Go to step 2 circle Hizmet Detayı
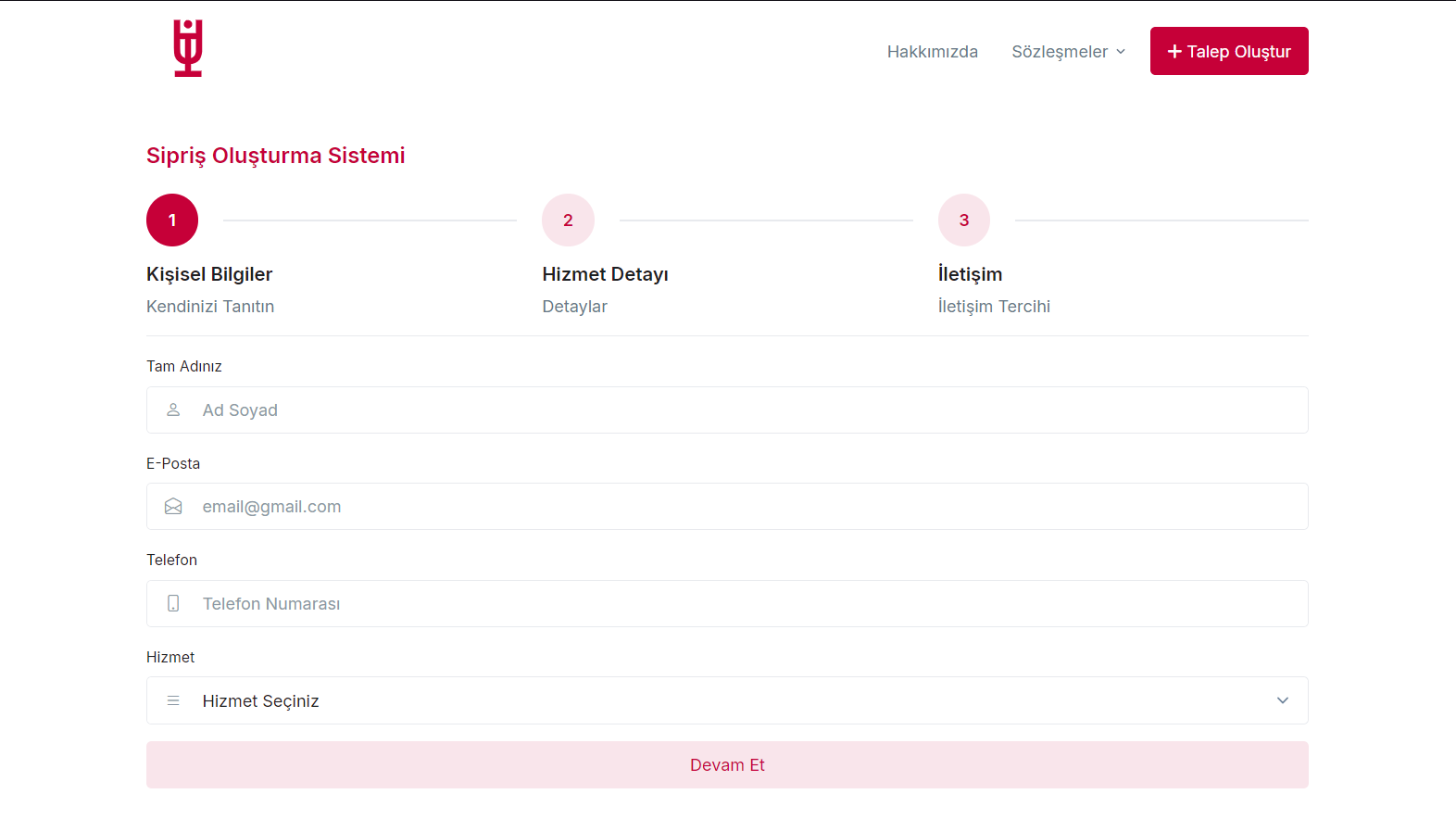This screenshot has width=1456, height=819. pos(568,220)
